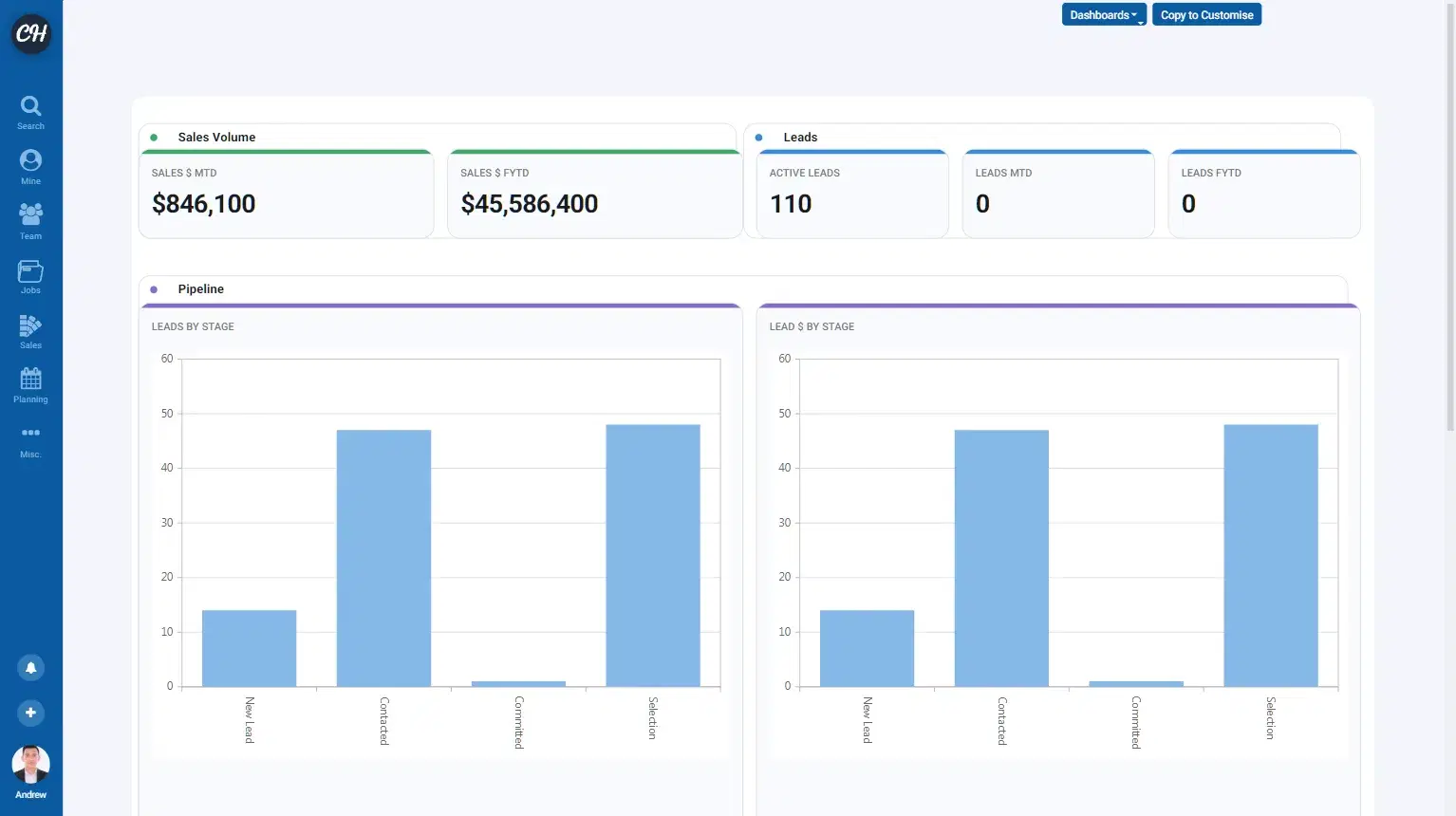Click the LEADS MTD card label
The height and width of the screenshot is (816, 1456).
tap(1003, 173)
